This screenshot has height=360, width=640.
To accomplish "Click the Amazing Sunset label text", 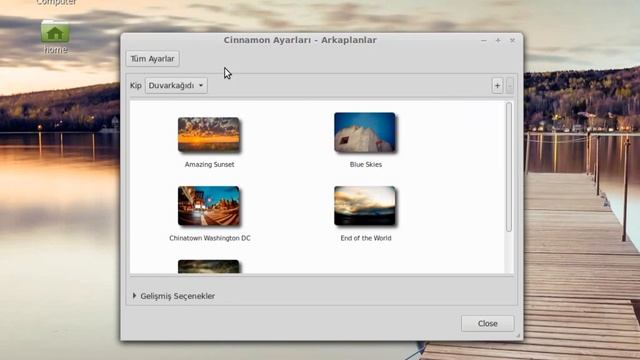I will point(209,164).
